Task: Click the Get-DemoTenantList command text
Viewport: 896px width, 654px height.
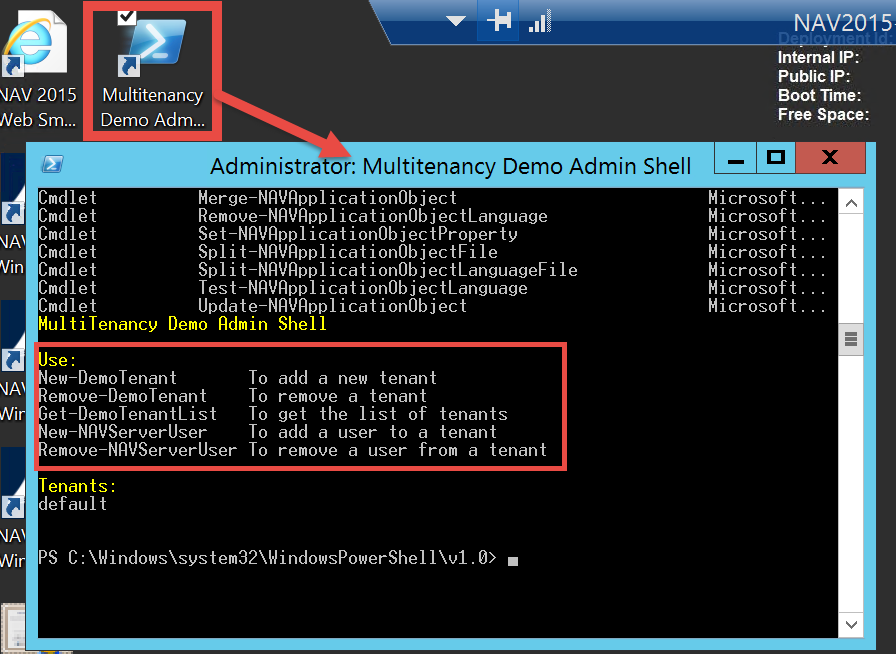Action: [127, 414]
